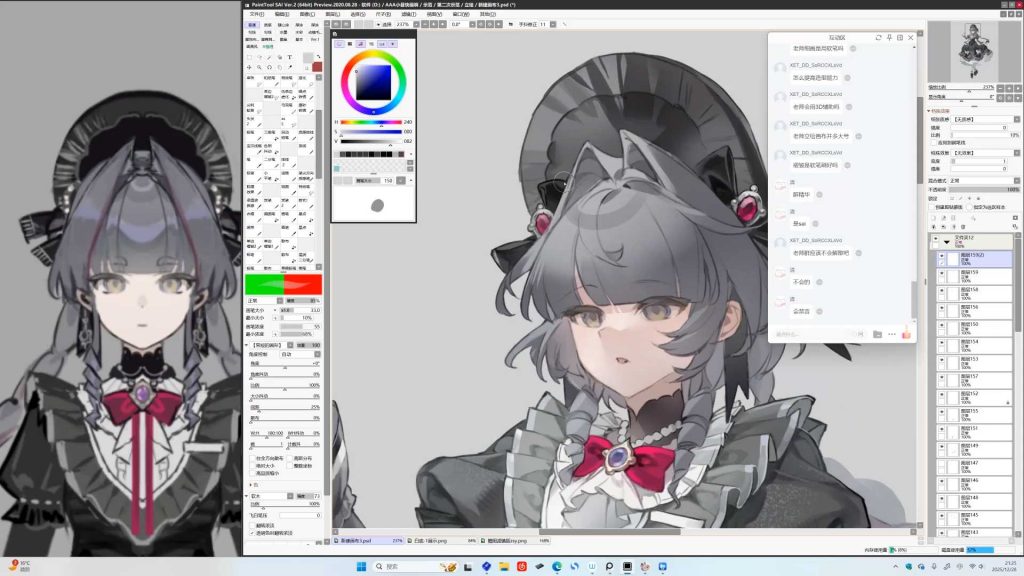
Task: Open the zoom percentage dropdown in toolbar
Action: pos(401,24)
